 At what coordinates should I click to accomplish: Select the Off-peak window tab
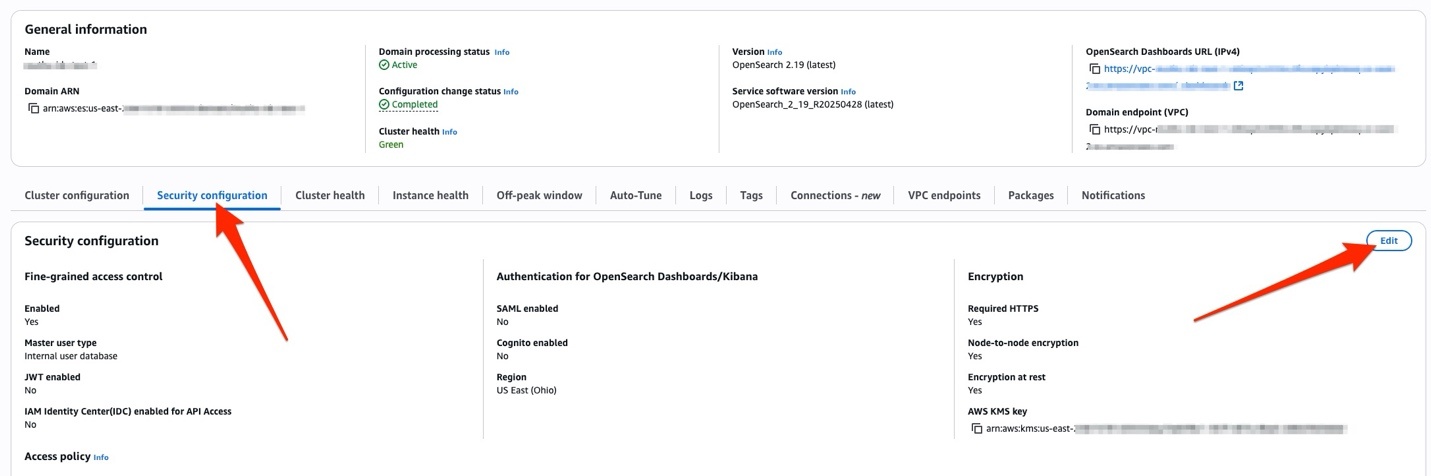point(539,196)
